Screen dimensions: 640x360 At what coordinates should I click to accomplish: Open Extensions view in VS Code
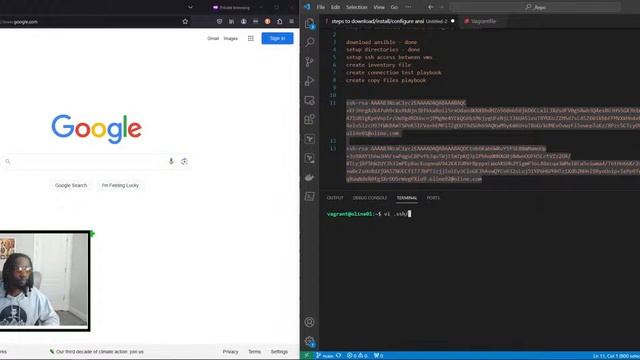310,119
